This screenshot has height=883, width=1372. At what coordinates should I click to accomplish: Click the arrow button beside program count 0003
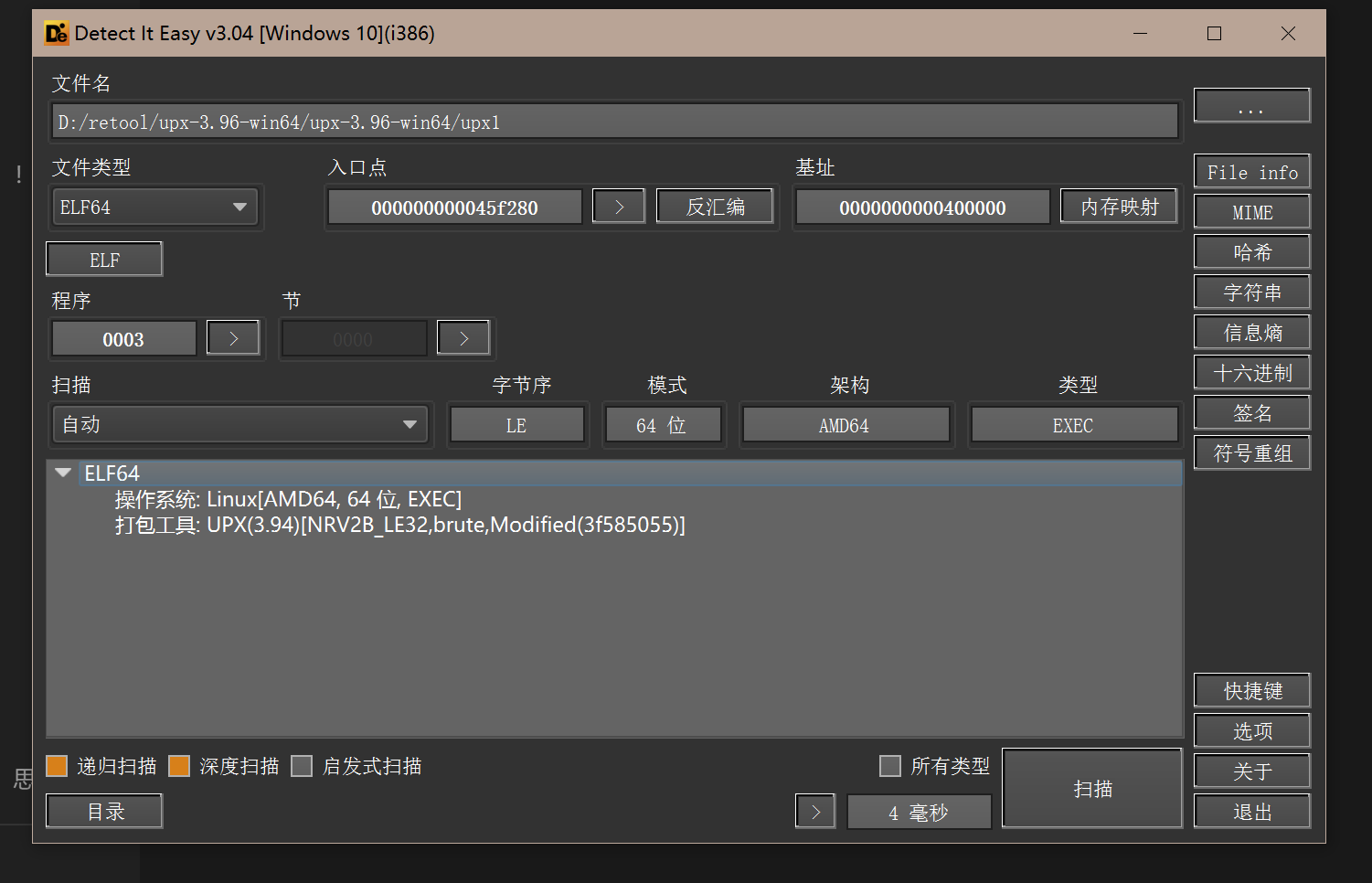(233, 338)
